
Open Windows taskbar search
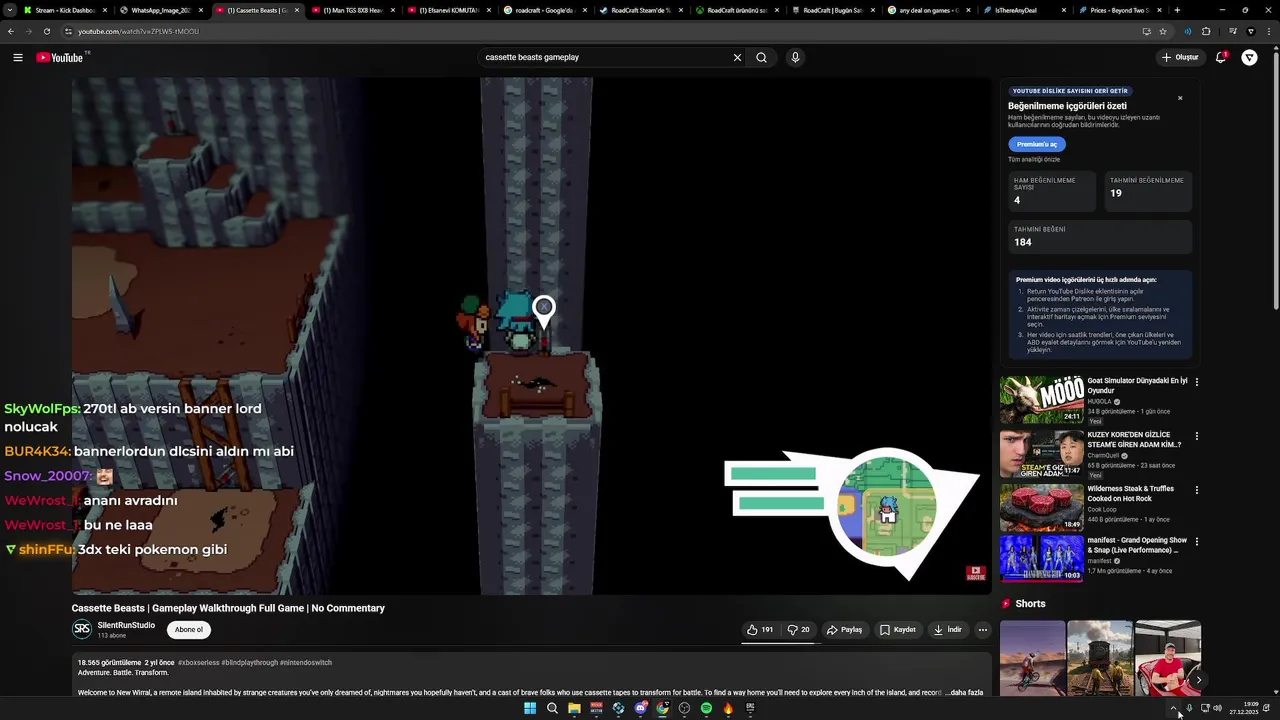(552, 708)
